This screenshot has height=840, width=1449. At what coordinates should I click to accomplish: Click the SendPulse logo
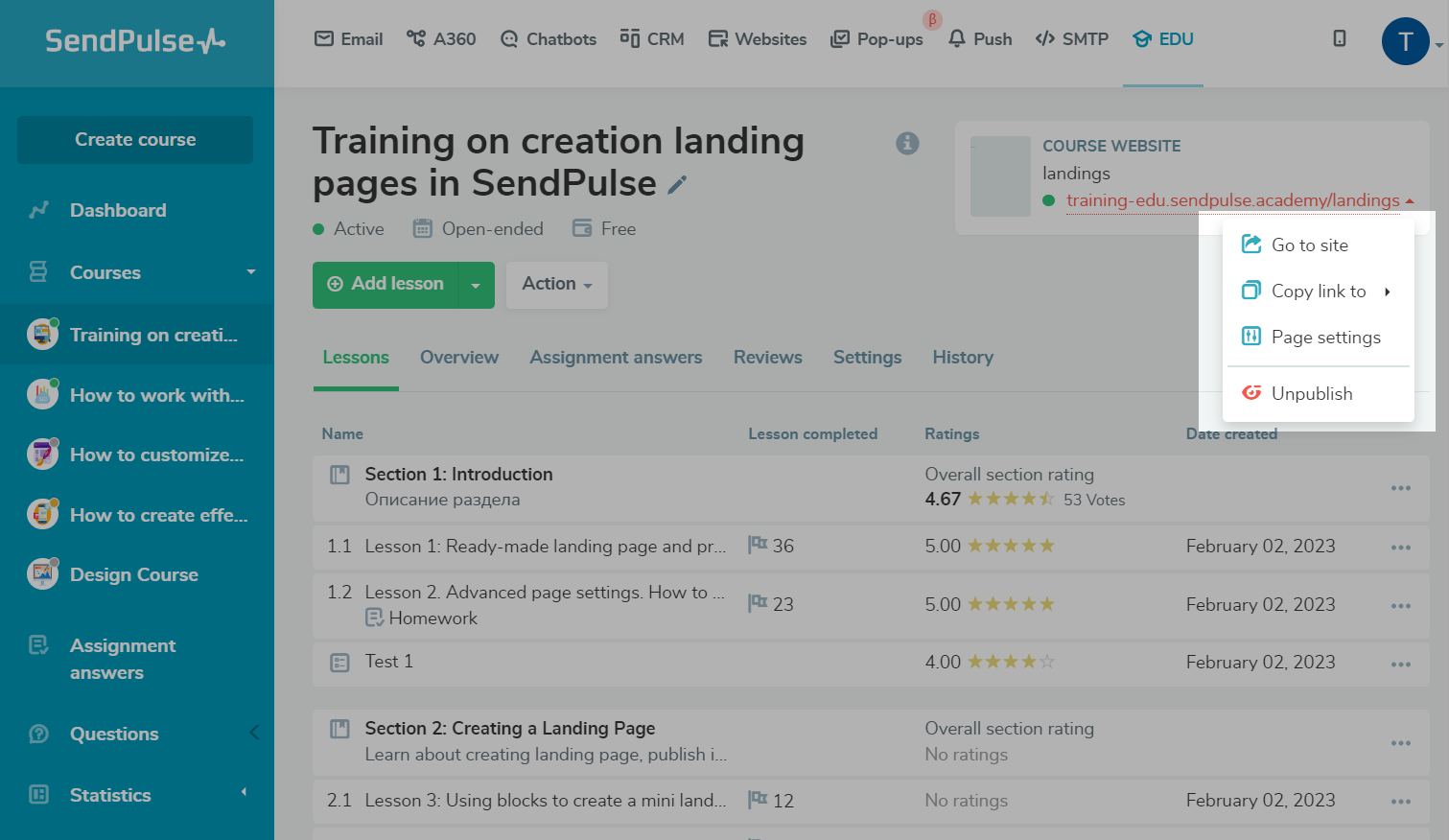coord(135,40)
